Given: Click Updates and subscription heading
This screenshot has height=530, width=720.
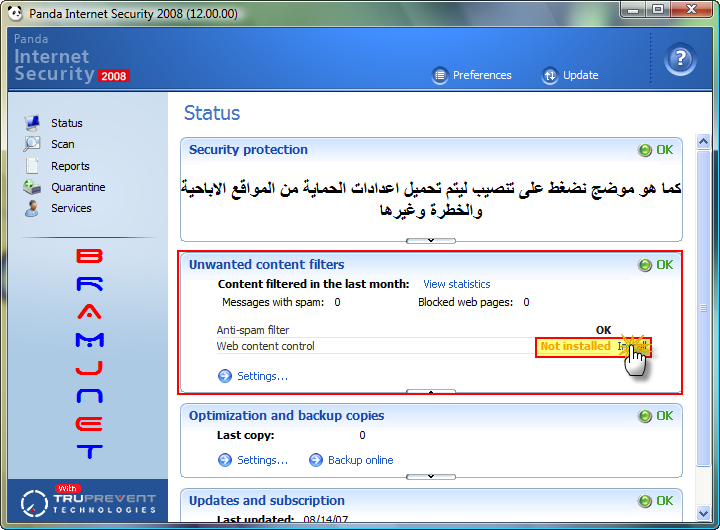Looking at the screenshot, I should 267,501.
